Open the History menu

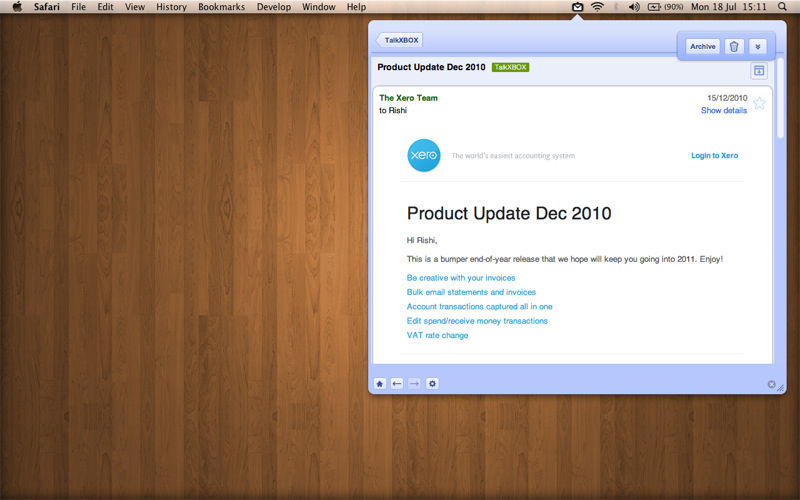pyautogui.click(x=171, y=7)
